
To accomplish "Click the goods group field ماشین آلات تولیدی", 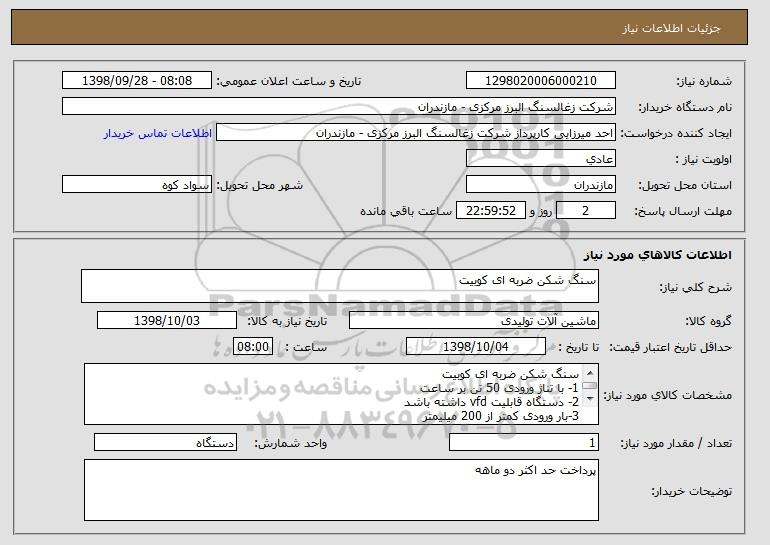I will (x=474, y=321).
